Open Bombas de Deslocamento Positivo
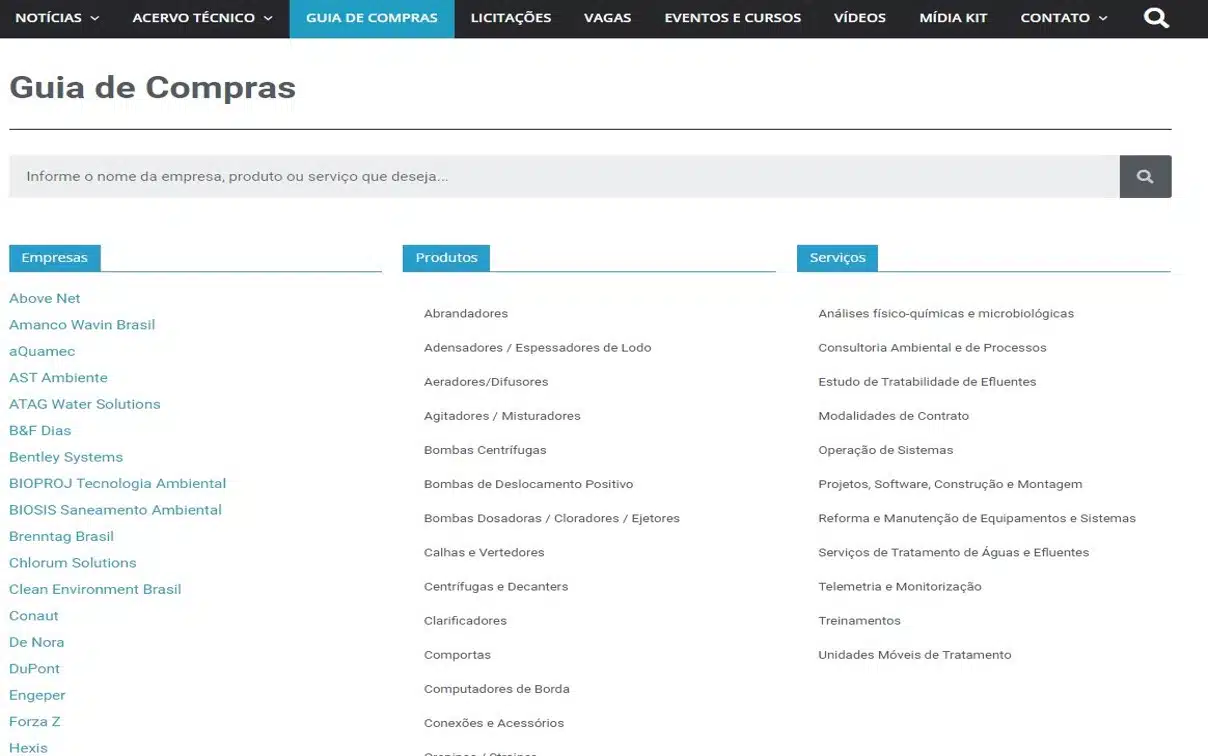 click(529, 484)
